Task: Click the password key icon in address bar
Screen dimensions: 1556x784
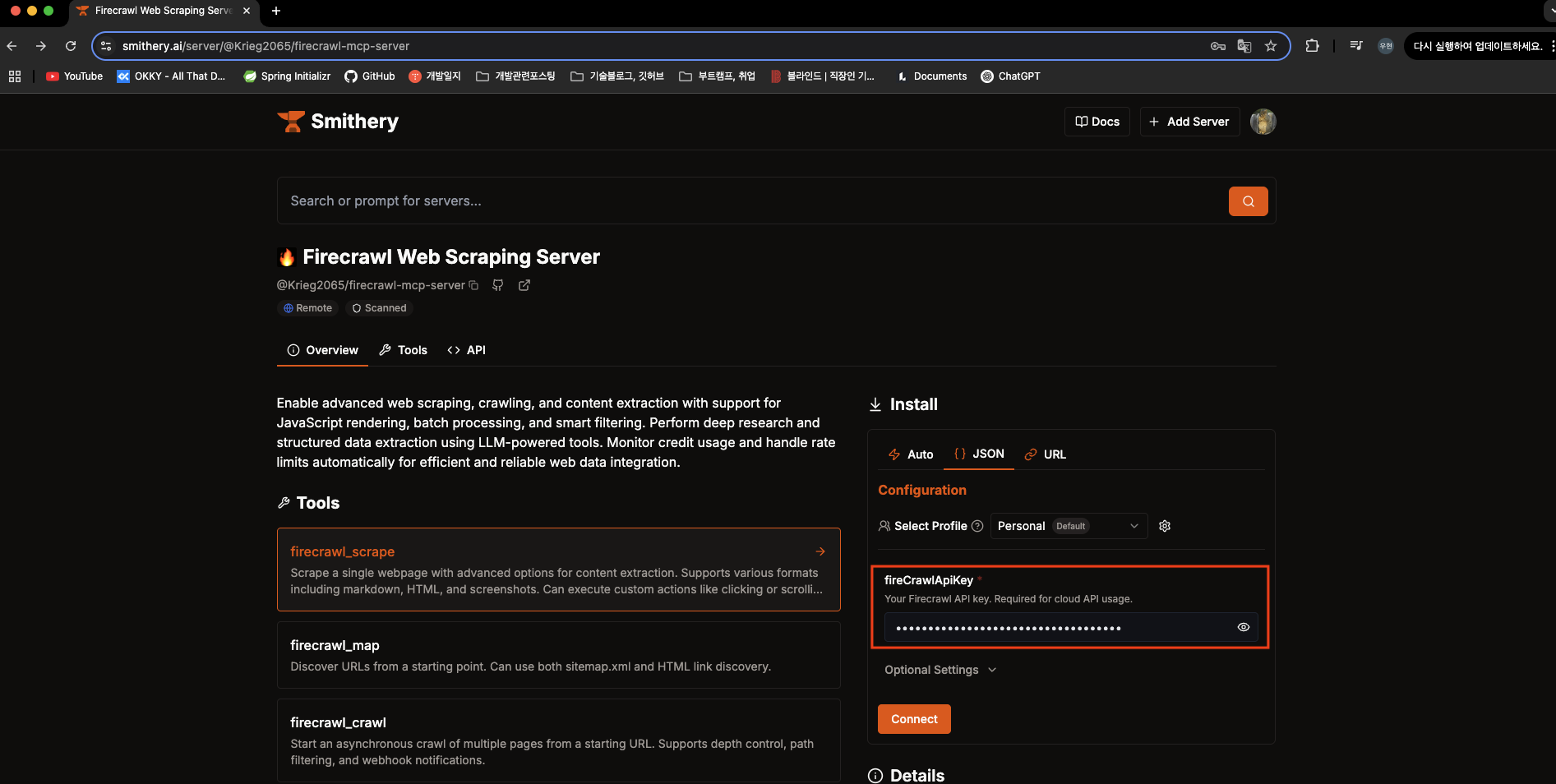Action: pos(1218,46)
